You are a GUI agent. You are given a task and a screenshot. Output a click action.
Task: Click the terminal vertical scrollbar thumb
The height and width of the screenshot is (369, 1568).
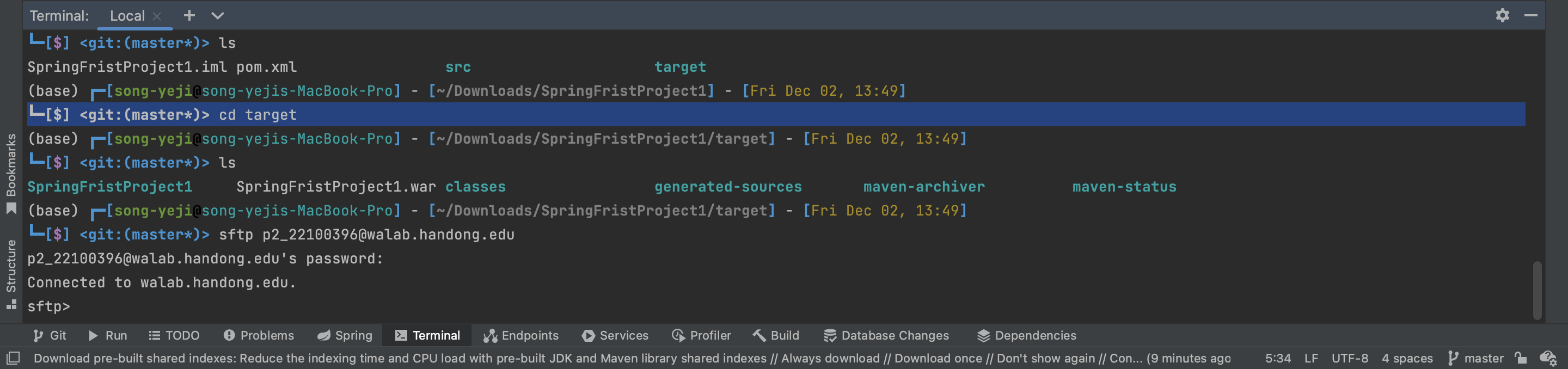1537,290
